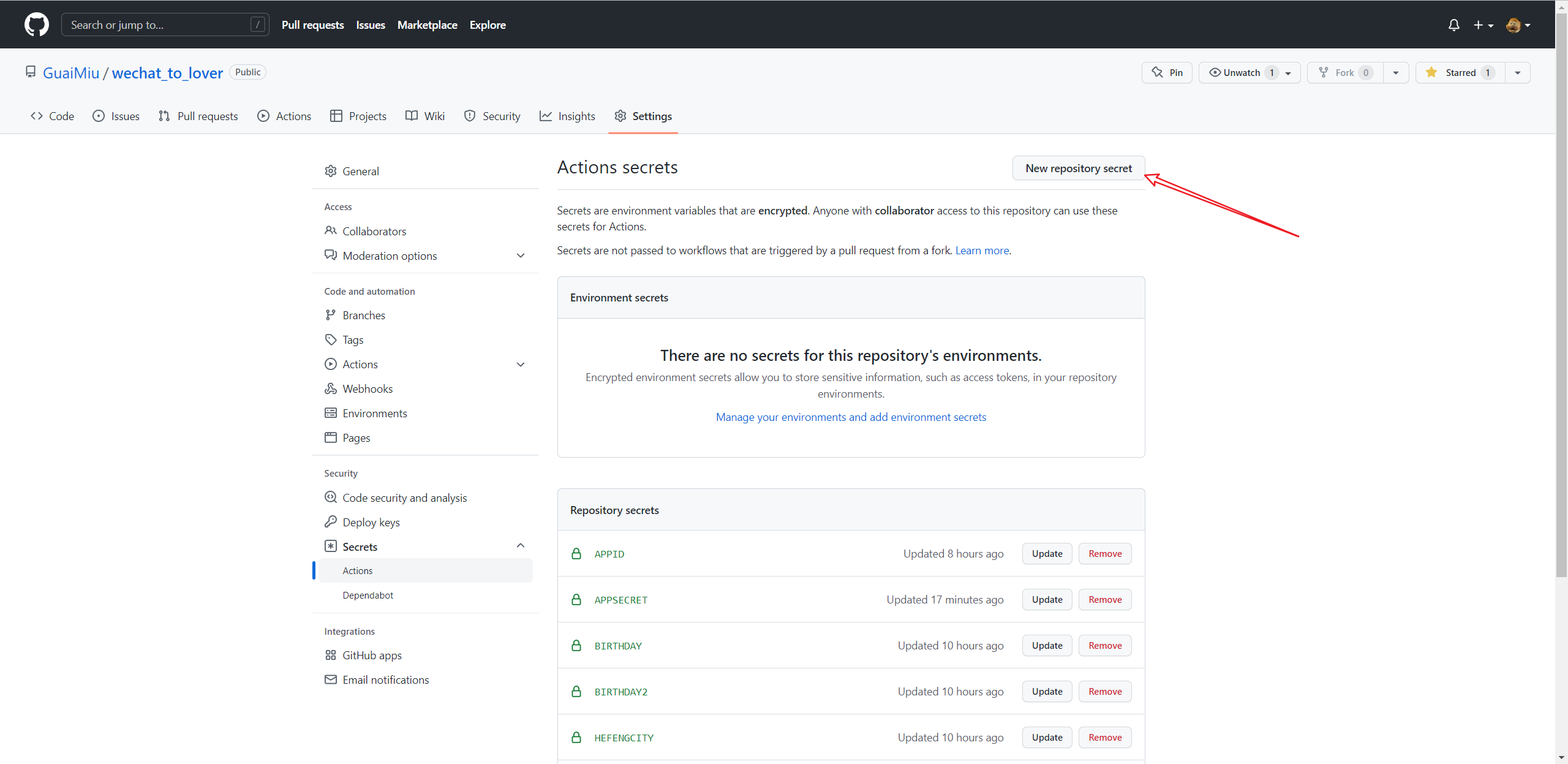
Task: Open GitHub apps grid icon
Action: point(331,655)
